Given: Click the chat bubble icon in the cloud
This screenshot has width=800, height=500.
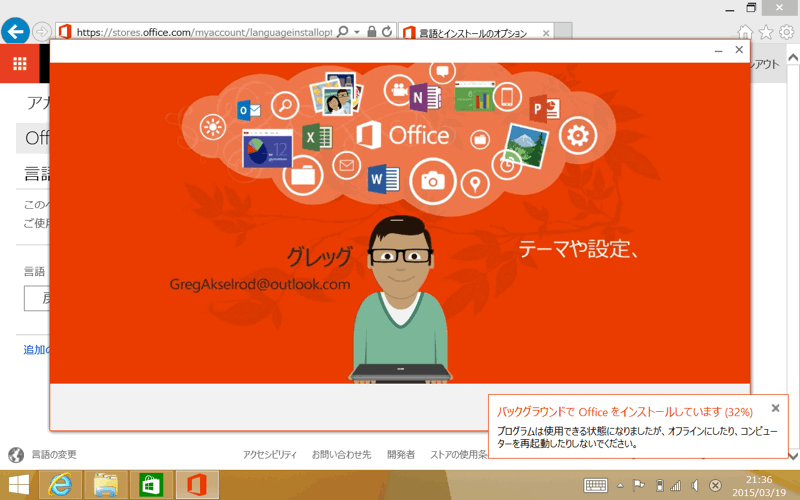Looking at the screenshot, I should [442, 71].
